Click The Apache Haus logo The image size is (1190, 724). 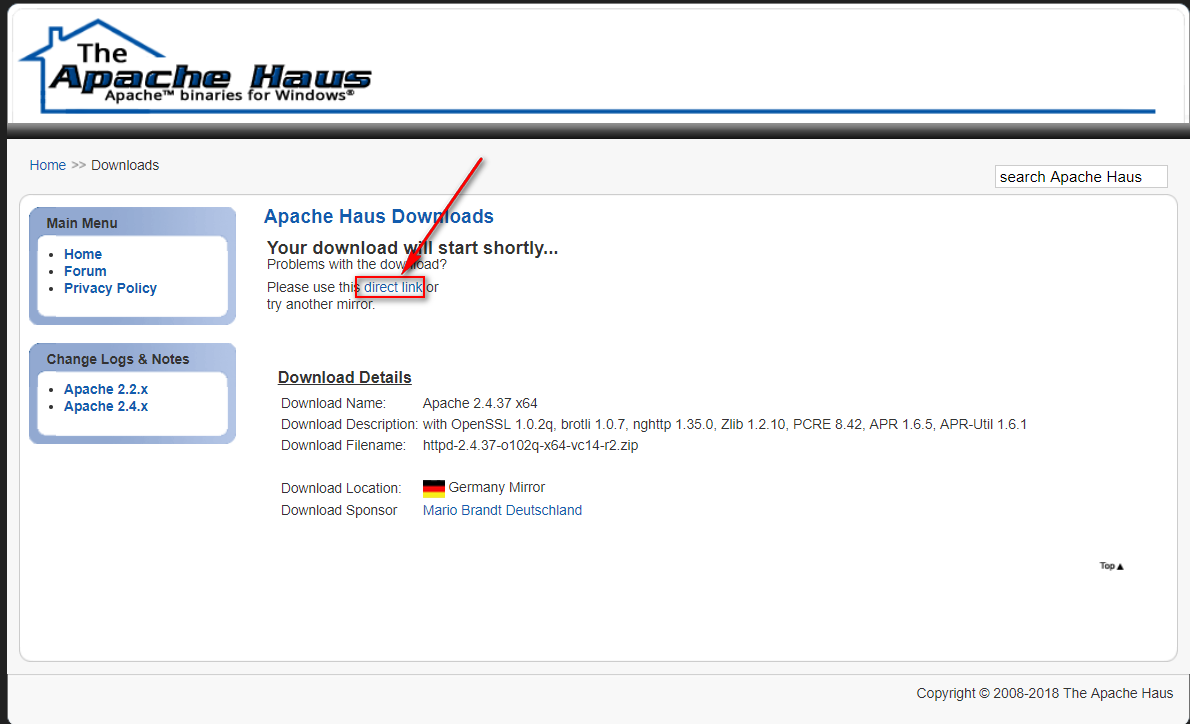[196, 66]
